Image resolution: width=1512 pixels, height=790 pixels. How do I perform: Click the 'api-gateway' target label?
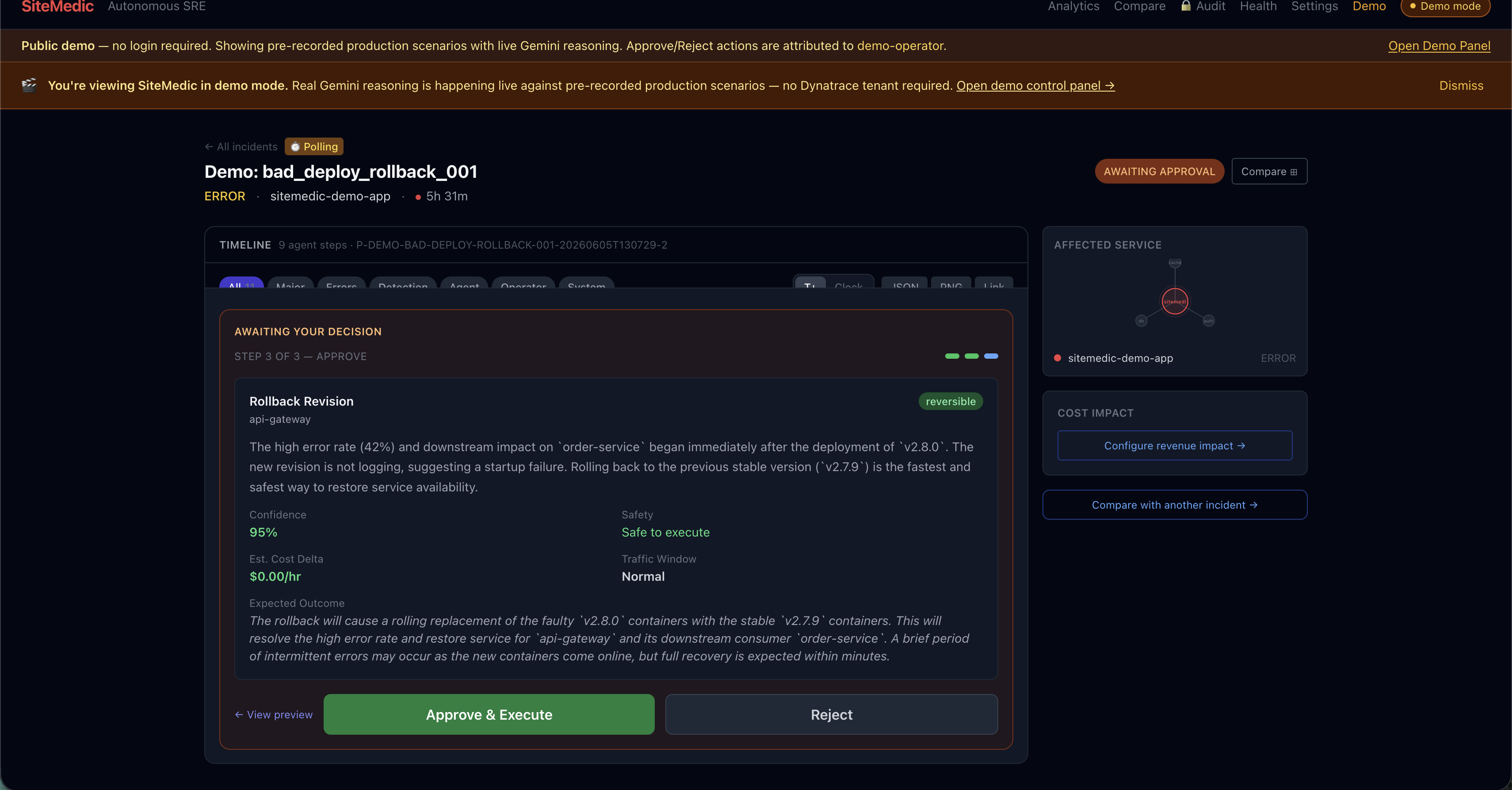(280, 419)
